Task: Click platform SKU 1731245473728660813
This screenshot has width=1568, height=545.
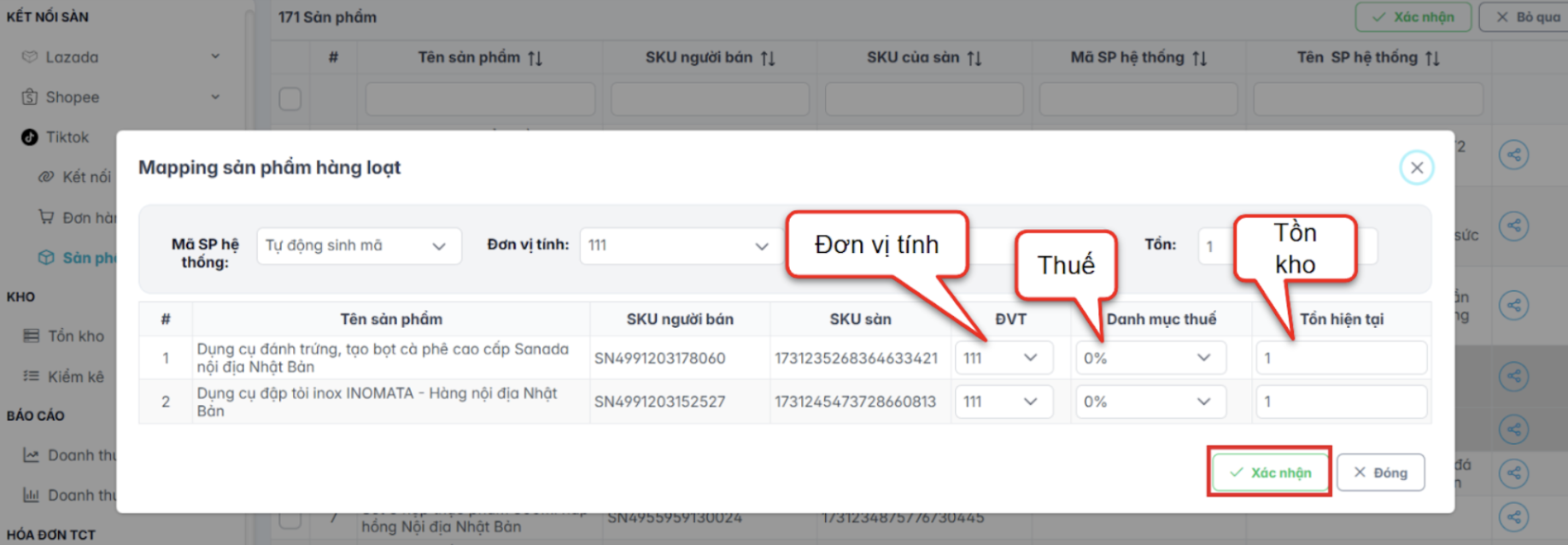Action: tap(856, 401)
